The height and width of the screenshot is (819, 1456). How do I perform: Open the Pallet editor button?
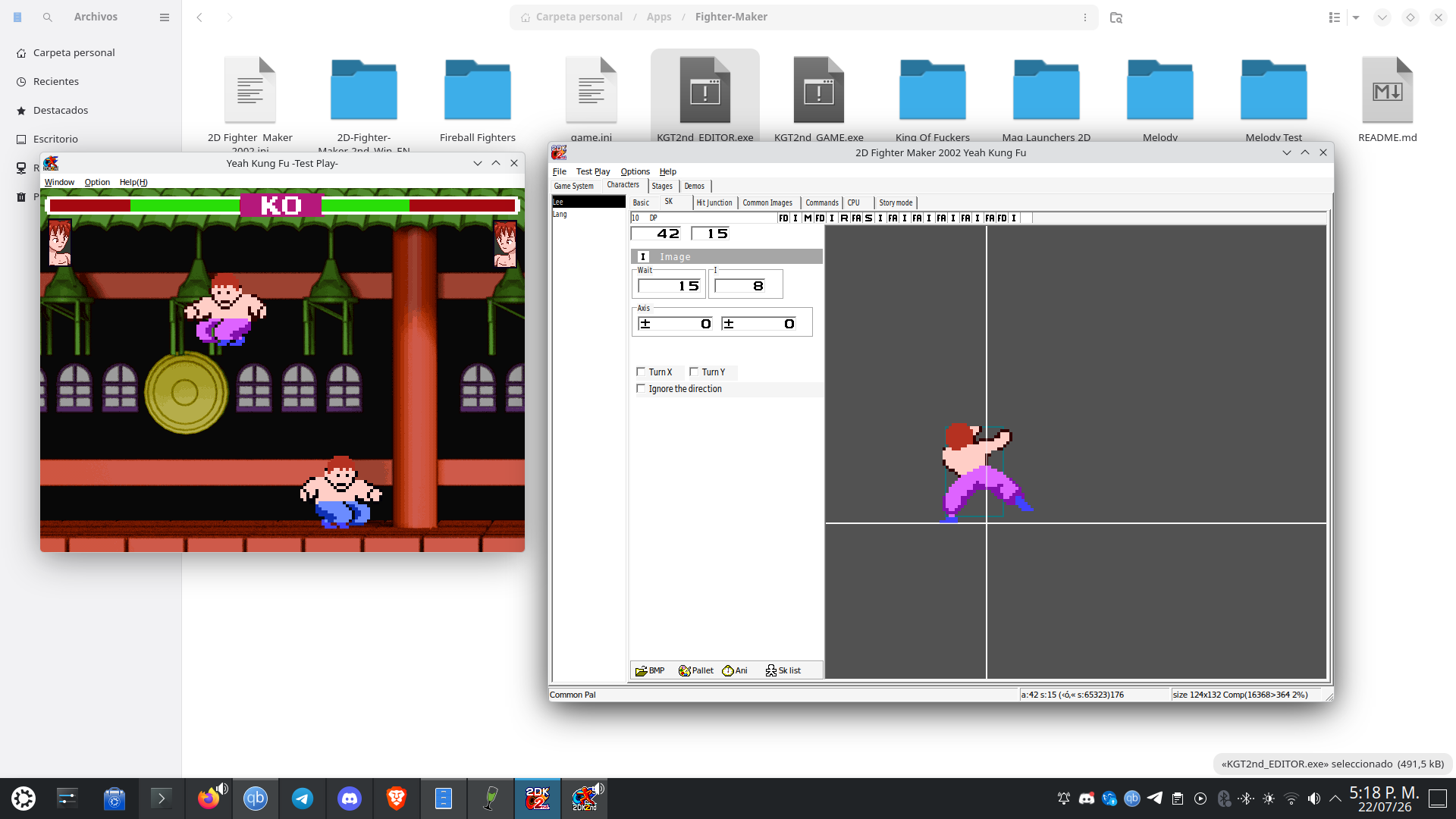pyautogui.click(x=696, y=670)
